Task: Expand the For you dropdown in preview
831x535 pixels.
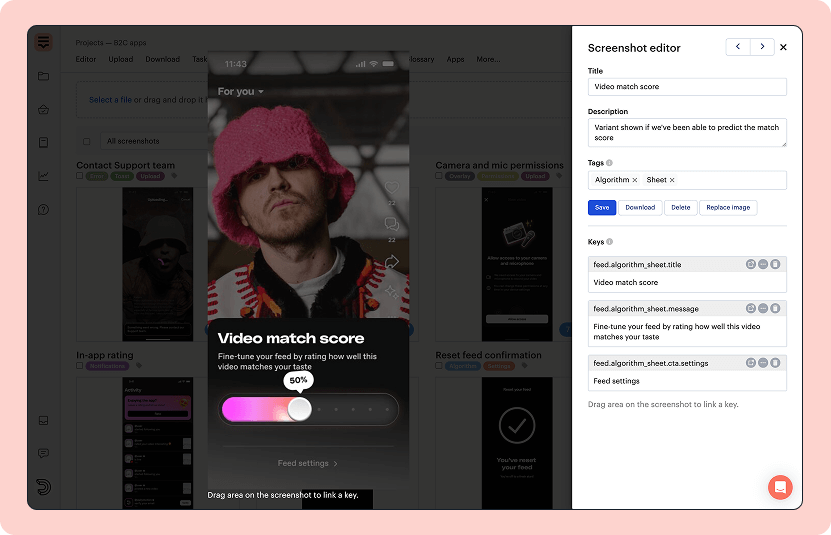Action: pyautogui.click(x=241, y=92)
